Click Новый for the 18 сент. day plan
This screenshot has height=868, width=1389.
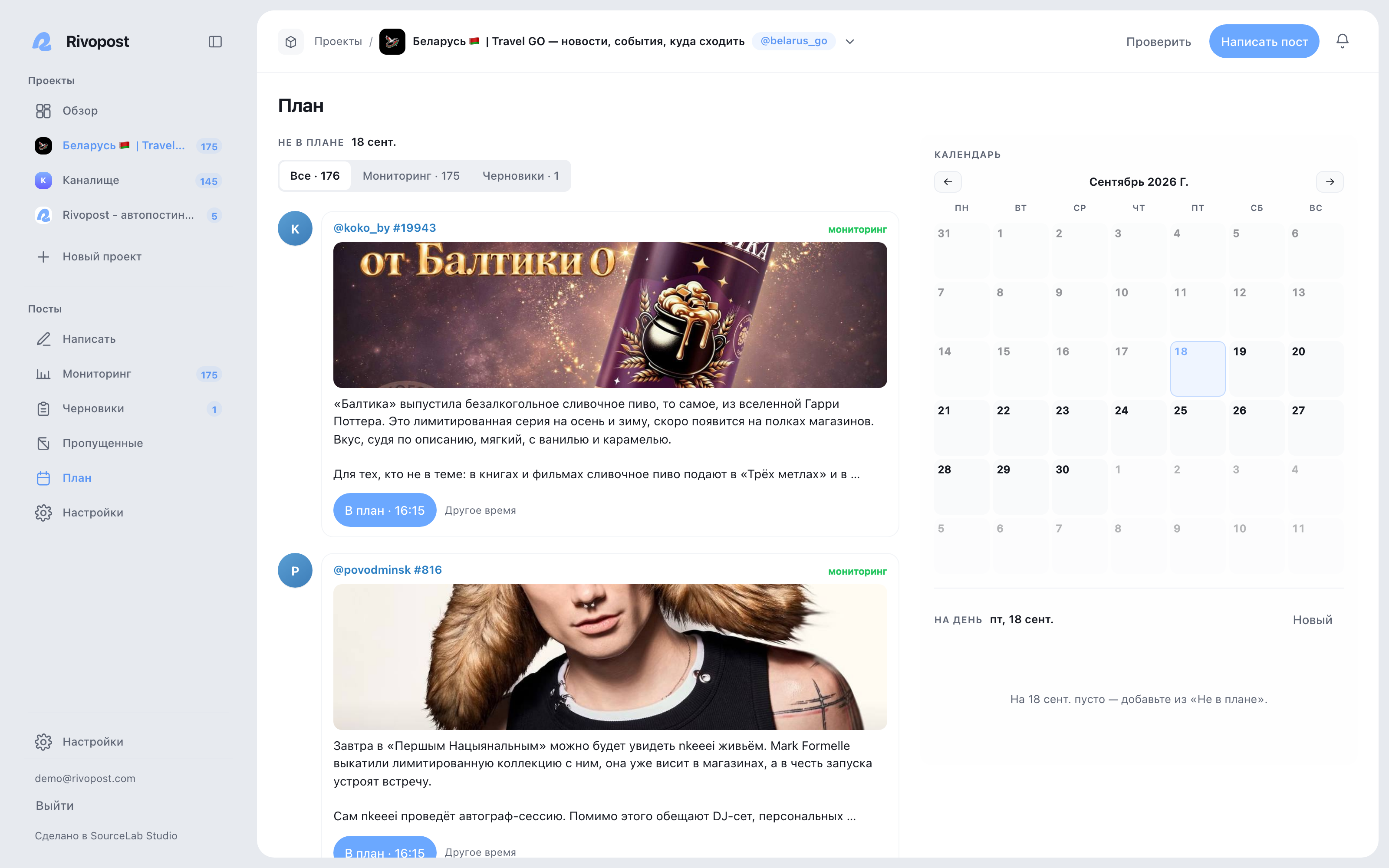[1312, 620]
